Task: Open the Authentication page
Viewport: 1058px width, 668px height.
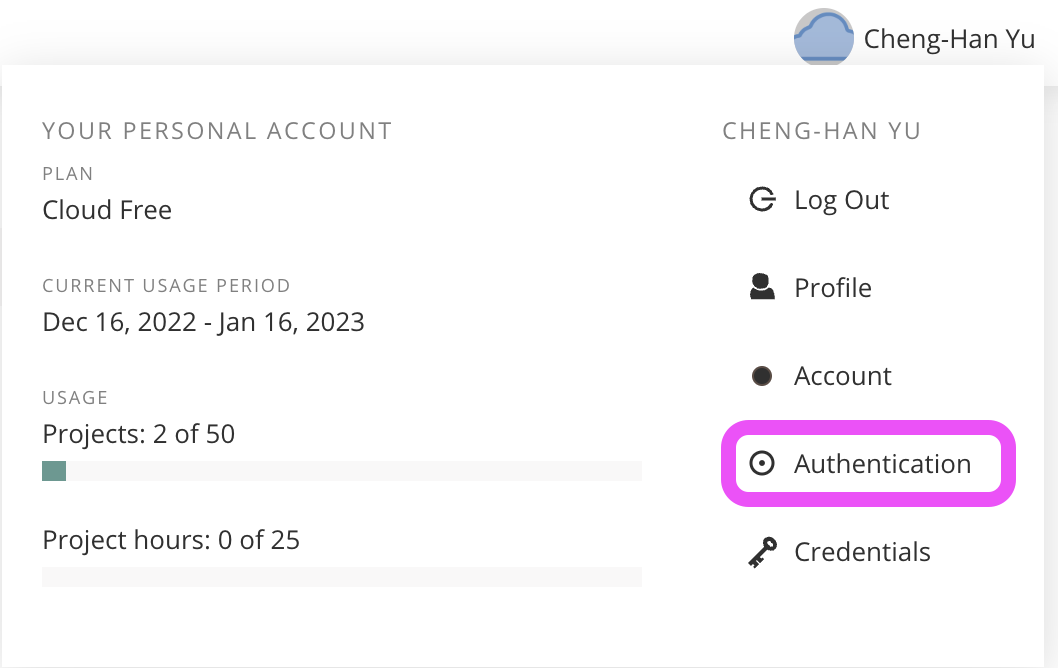Action: point(868,464)
